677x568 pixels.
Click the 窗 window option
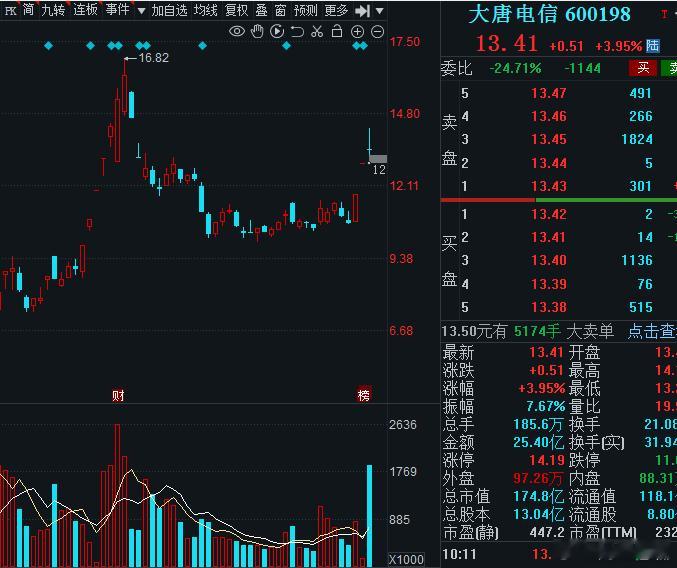tap(280, 10)
